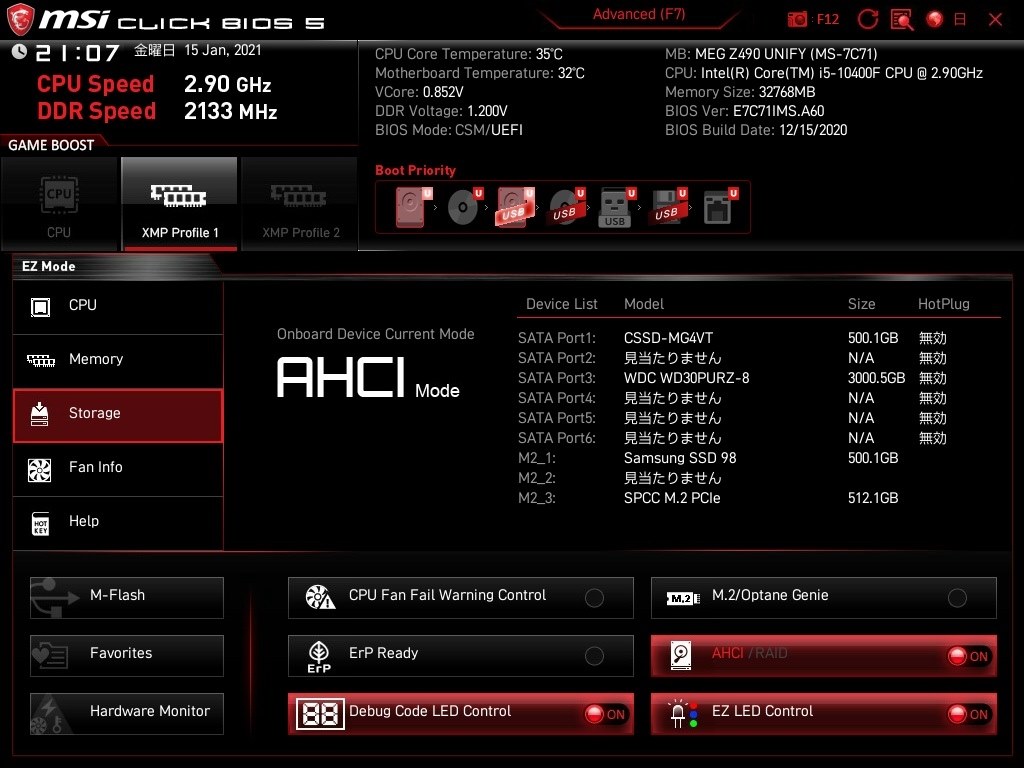Image resolution: width=1024 pixels, height=768 pixels.
Task: Click the CPU sidebar icon
Action: pyautogui.click(x=40, y=306)
